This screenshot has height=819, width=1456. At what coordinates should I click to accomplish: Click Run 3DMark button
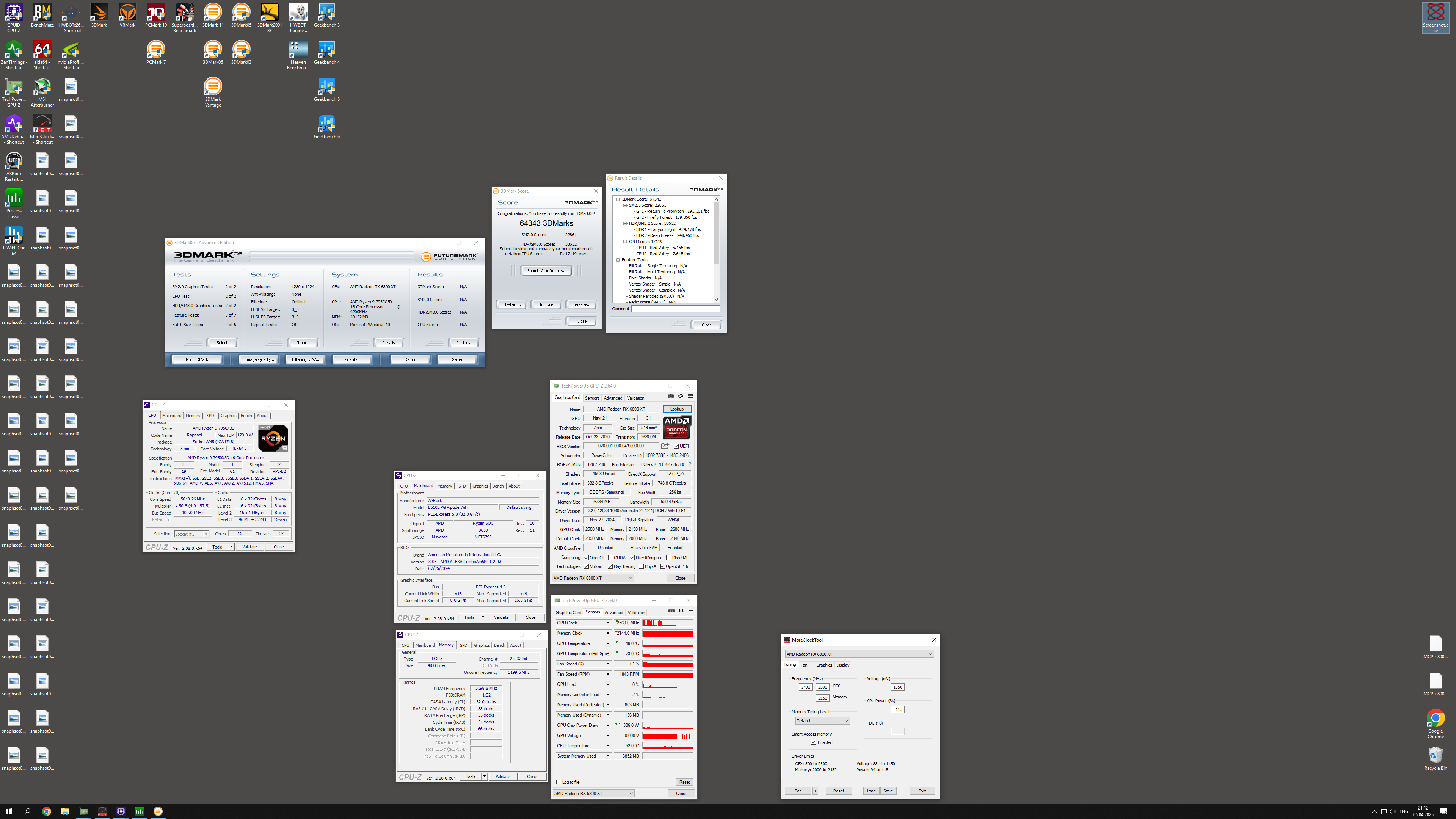[x=197, y=359]
